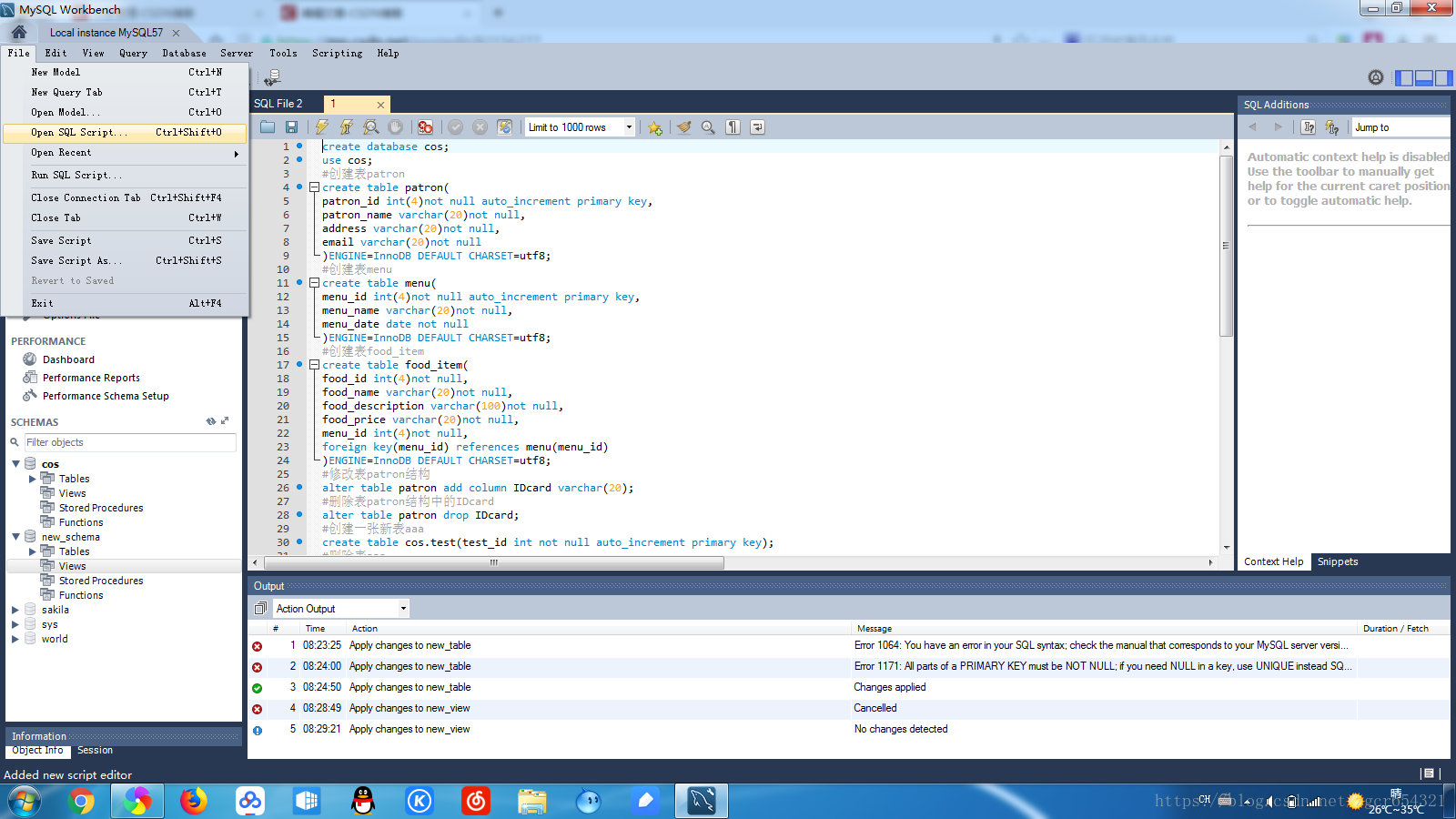Collapse the create table food_item fold marker
Image resolution: width=1456 pixels, height=819 pixels.
314,365
